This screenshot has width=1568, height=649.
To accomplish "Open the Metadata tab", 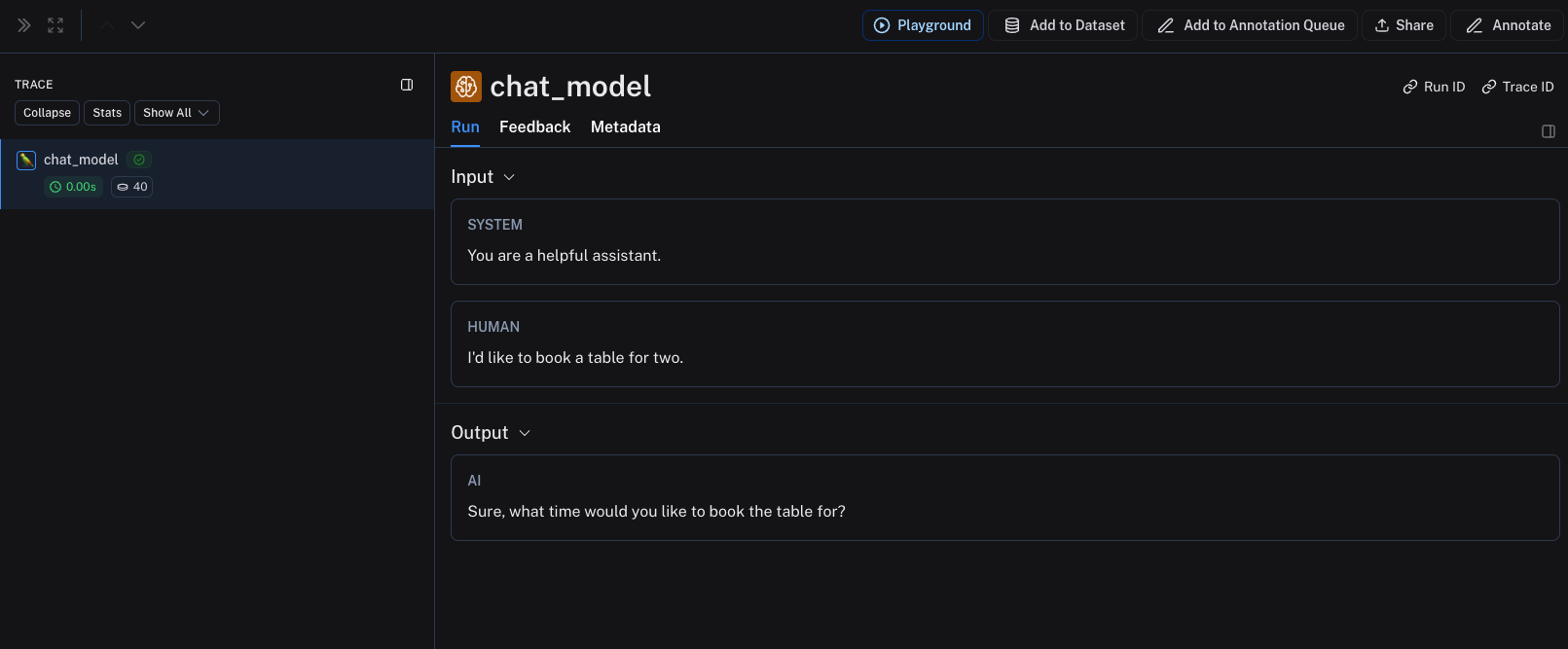I will (625, 127).
